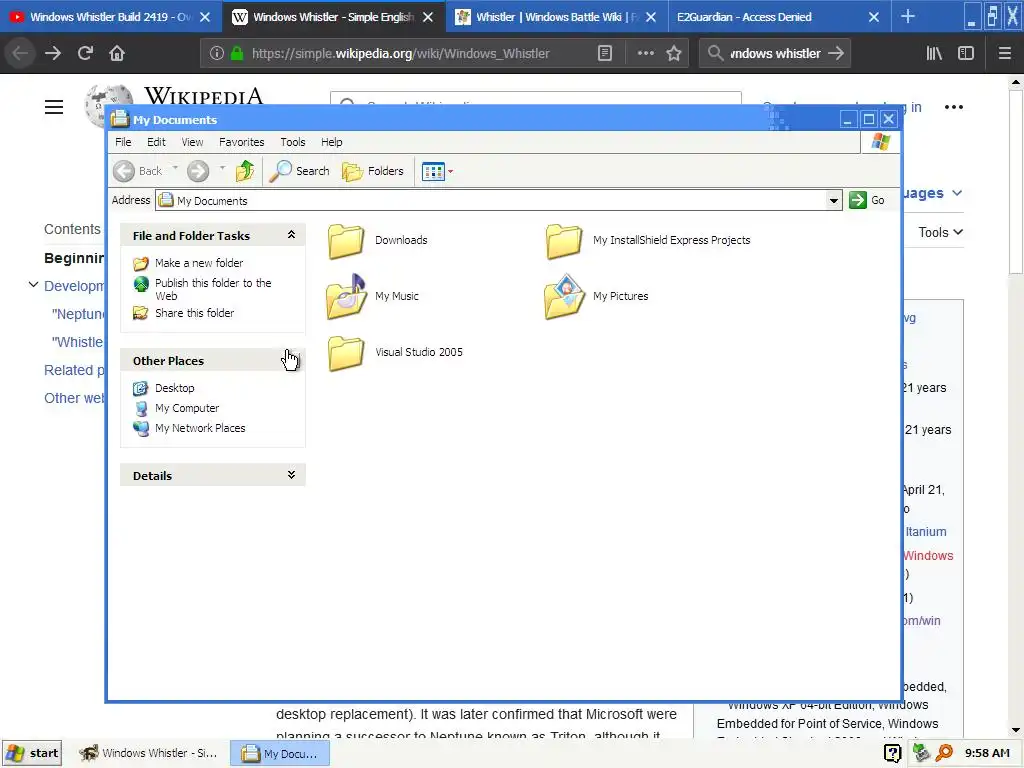Switch to Whistler Windows Battle Wiki tab
This screenshot has height=768, width=1024.
click(557, 17)
